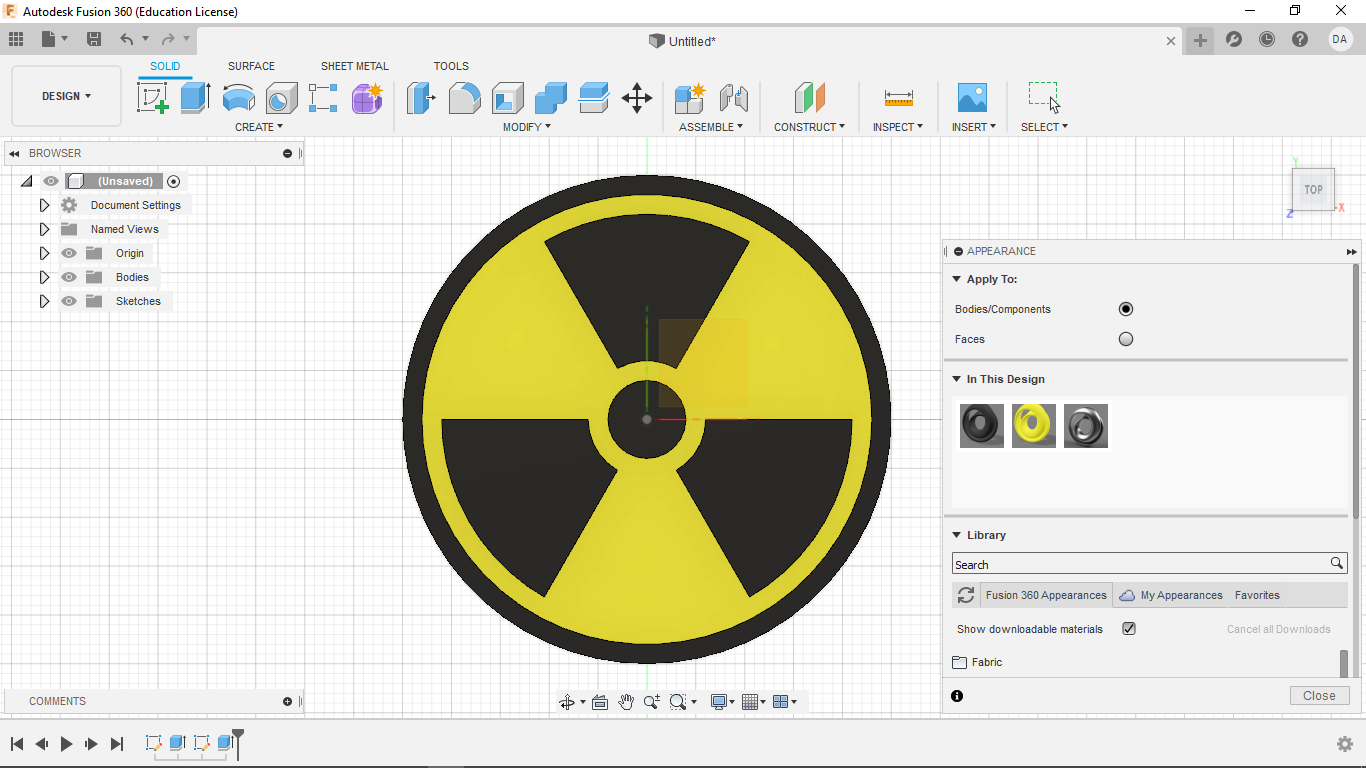
Task: Open the INSPECT dropdown menu
Action: click(x=898, y=127)
